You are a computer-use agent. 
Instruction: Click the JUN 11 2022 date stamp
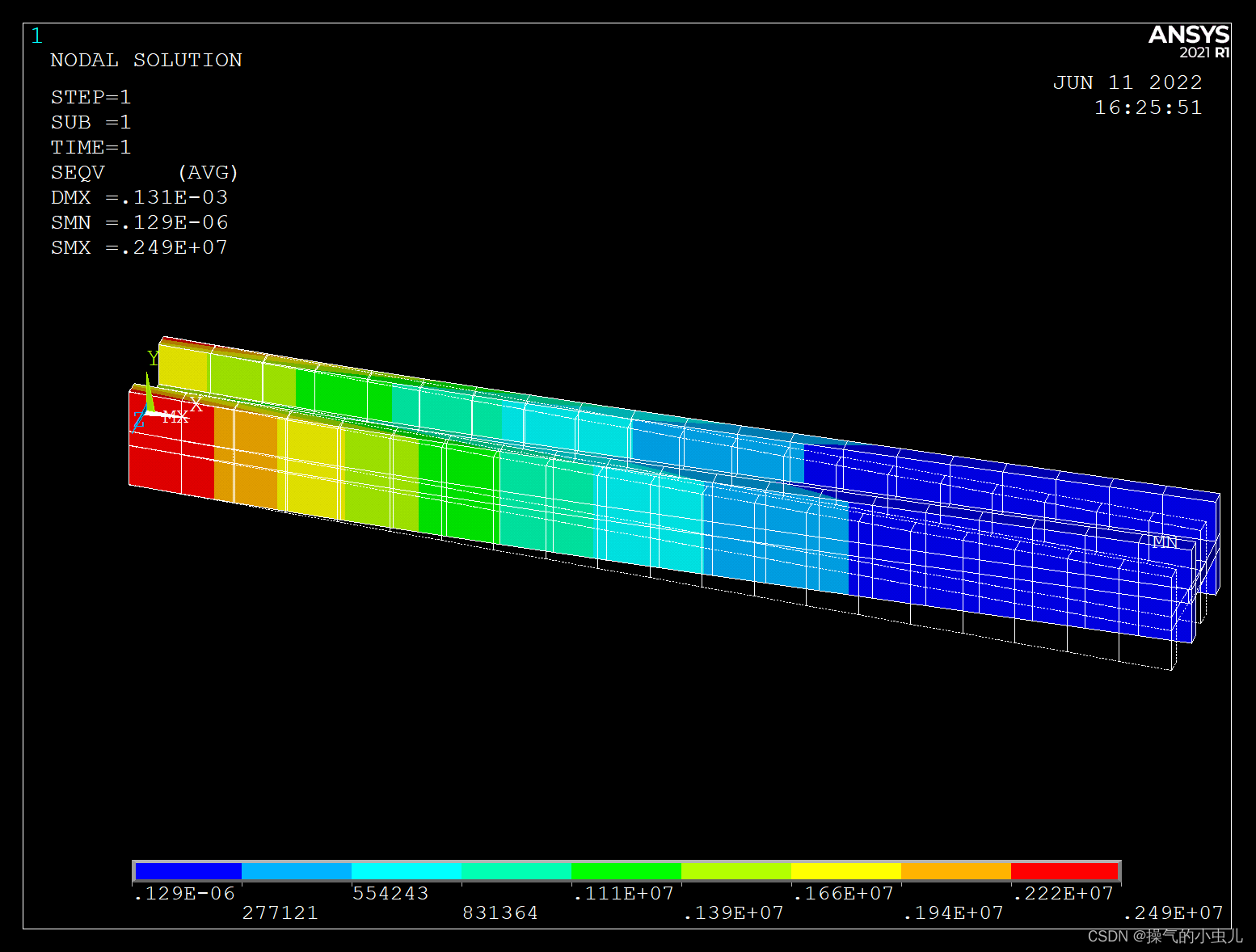coord(1127,82)
